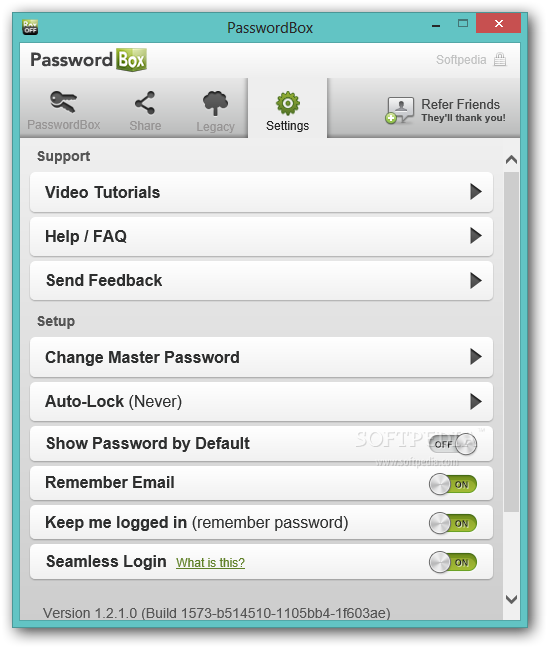The height and width of the screenshot is (648, 548).
Task: Click the app icon in title bar
Action: tap(30, 27)
